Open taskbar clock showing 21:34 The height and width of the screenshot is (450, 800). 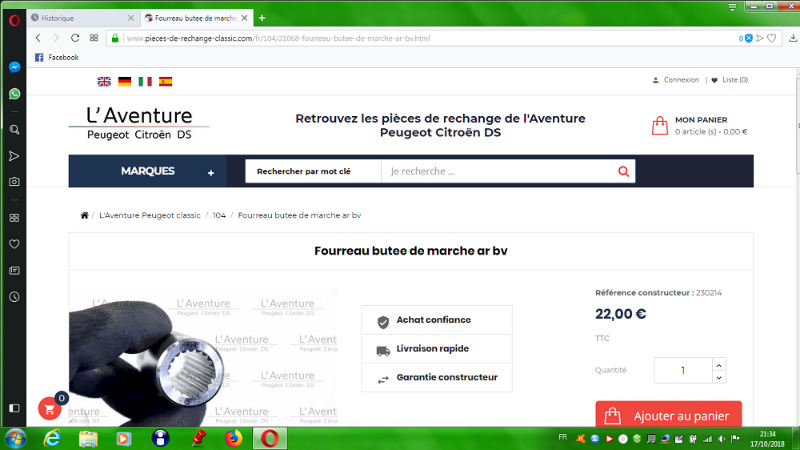(x=768, y=439)
